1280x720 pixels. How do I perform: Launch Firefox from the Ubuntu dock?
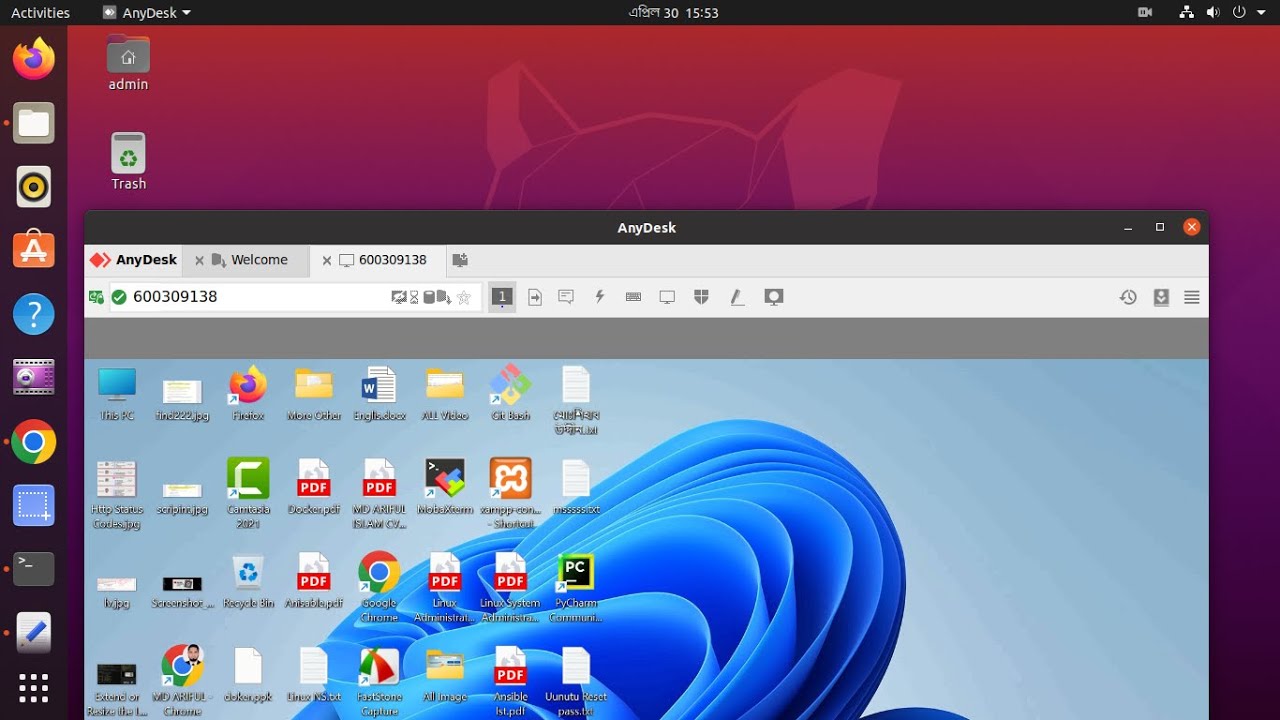tap(33, 59)
